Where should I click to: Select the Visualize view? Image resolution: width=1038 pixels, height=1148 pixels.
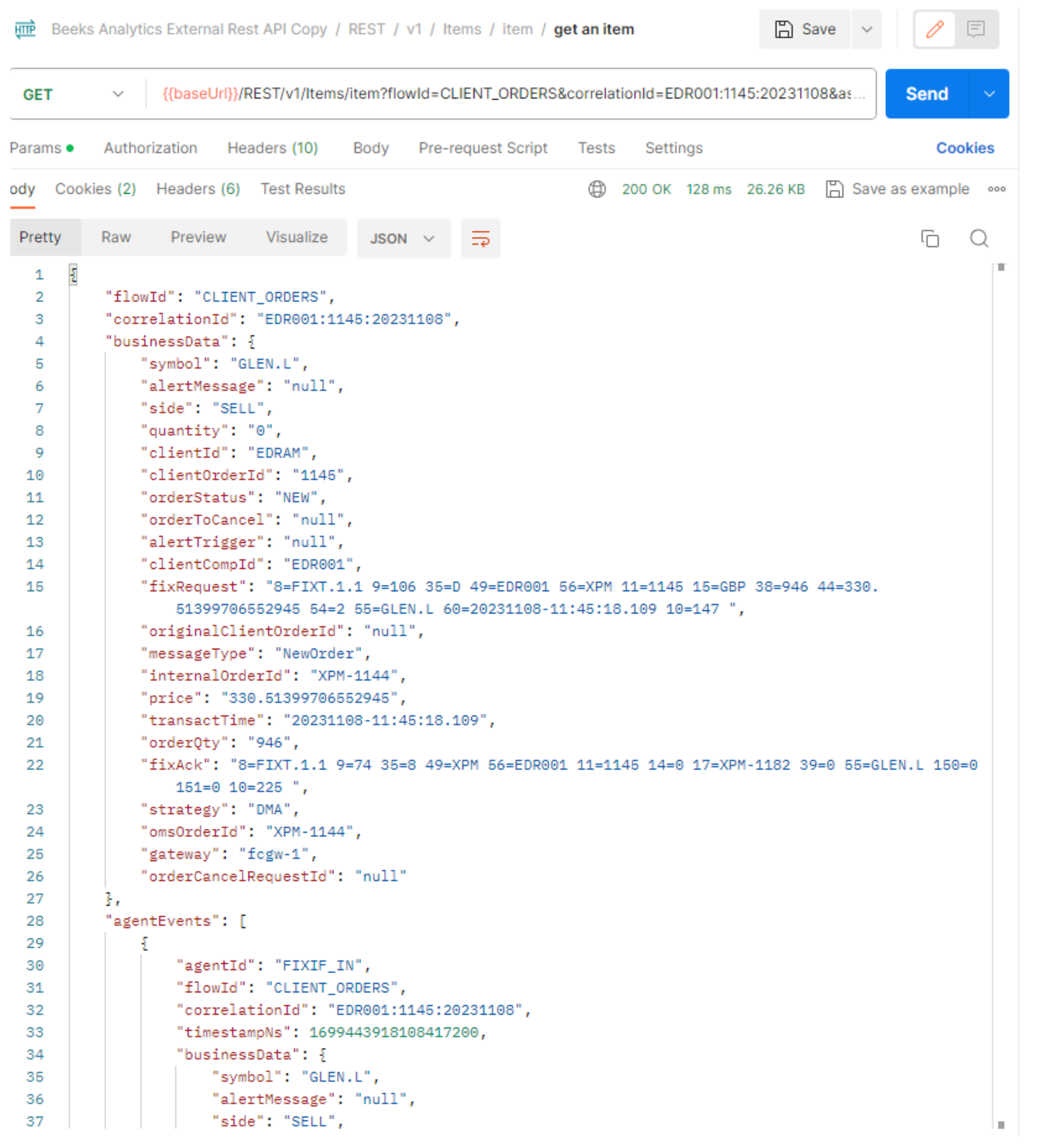[297, 237]
